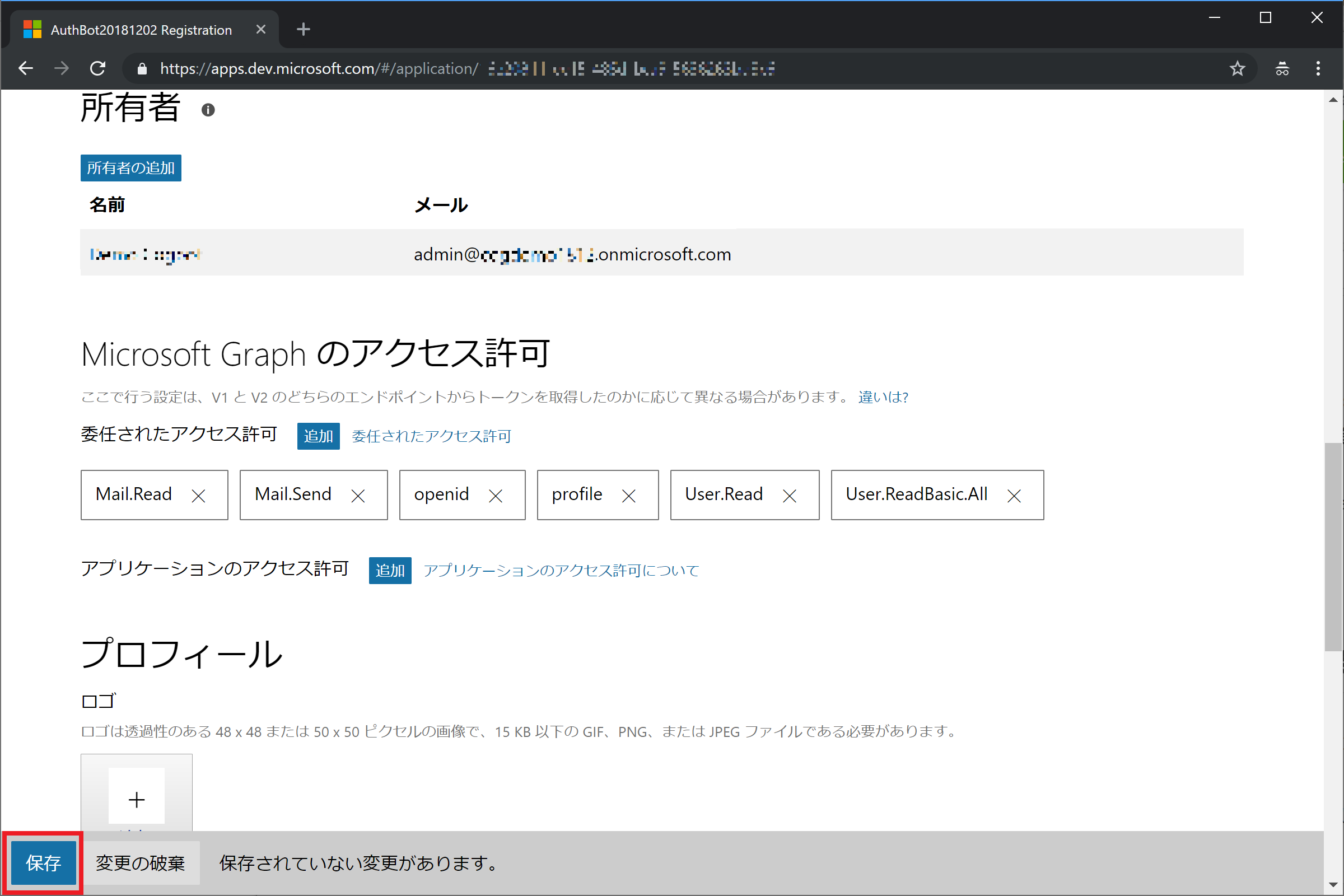1344x896 pixels.
Task: Remove User.Read permission via X
Action: click(x=789, y=496)
